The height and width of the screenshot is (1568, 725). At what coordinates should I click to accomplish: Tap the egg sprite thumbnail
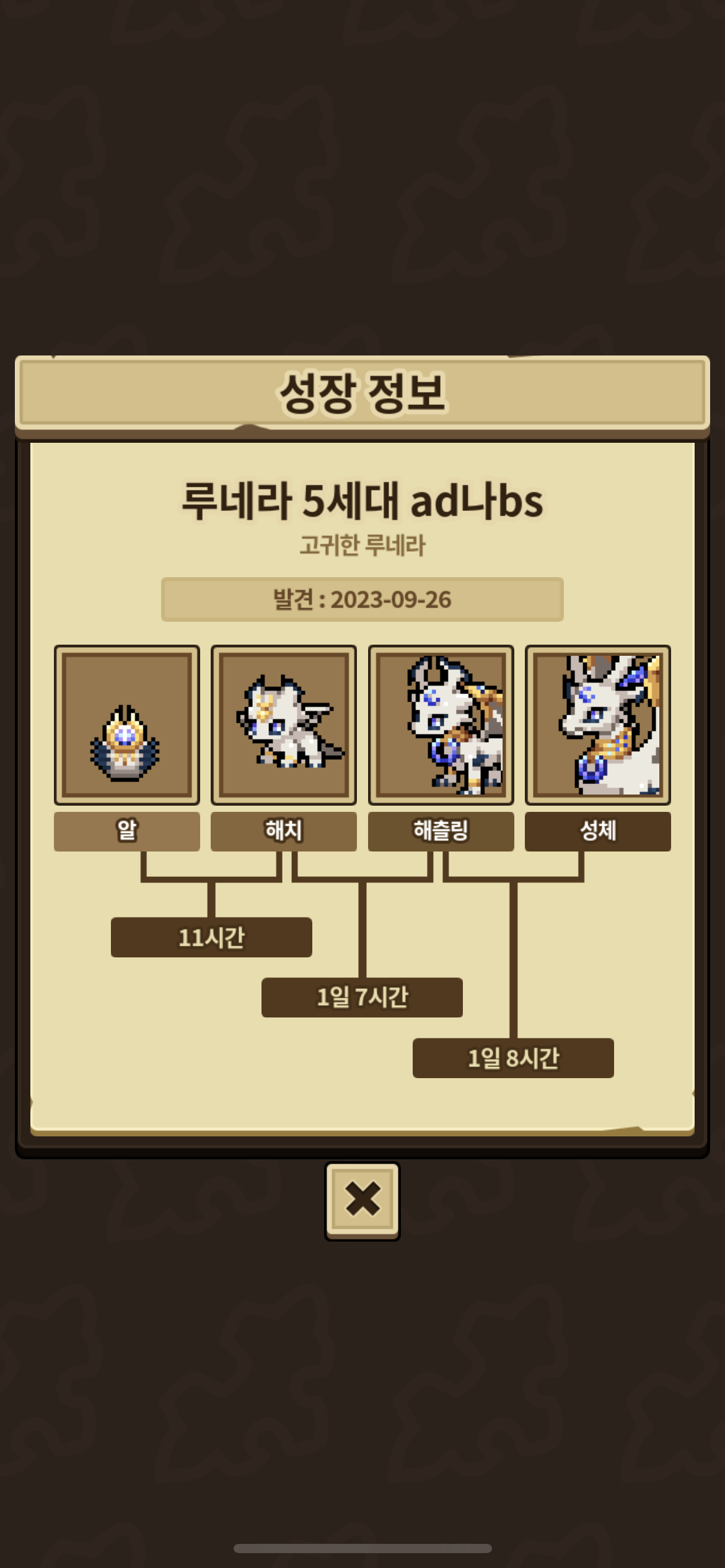(x=126, y=725)
